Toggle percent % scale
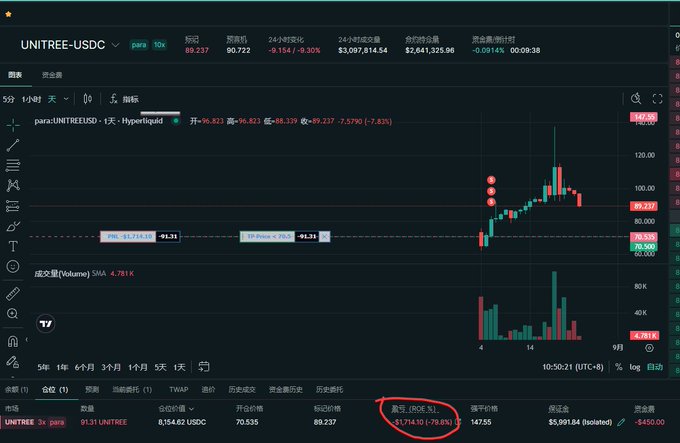 click(x=619, y=367)
